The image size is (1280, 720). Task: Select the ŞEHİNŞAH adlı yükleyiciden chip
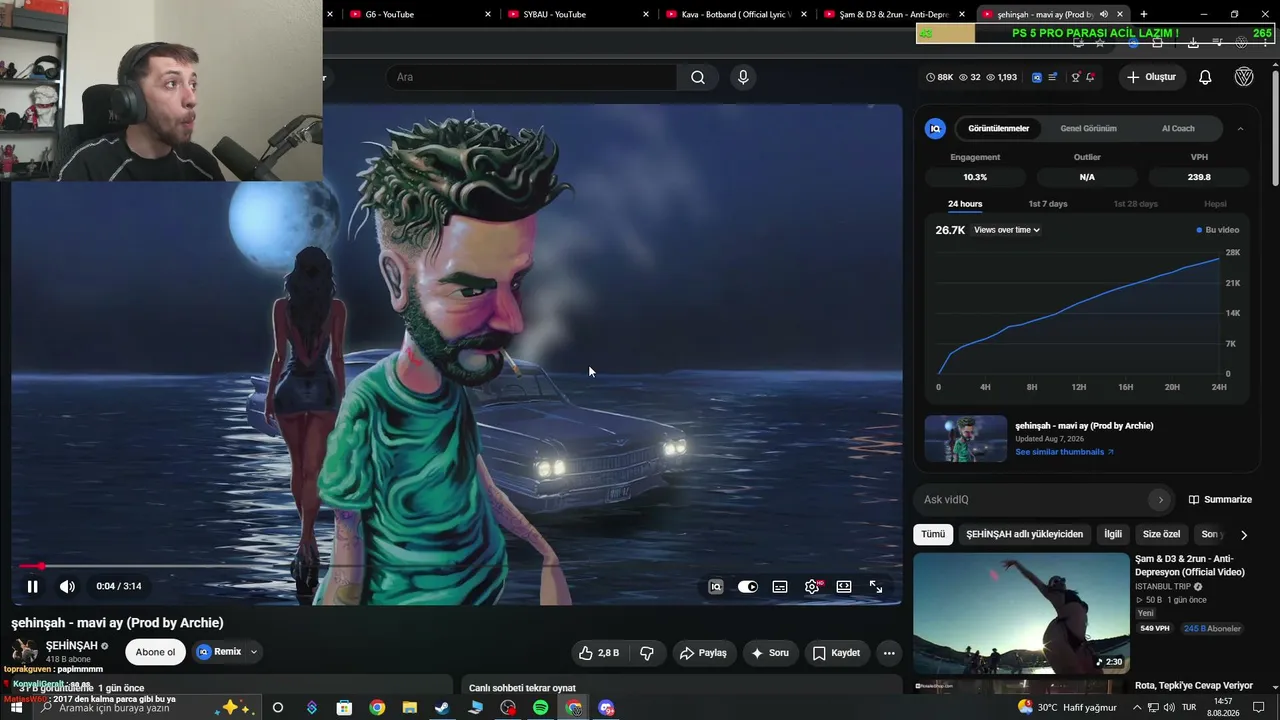pos(1024,534)
